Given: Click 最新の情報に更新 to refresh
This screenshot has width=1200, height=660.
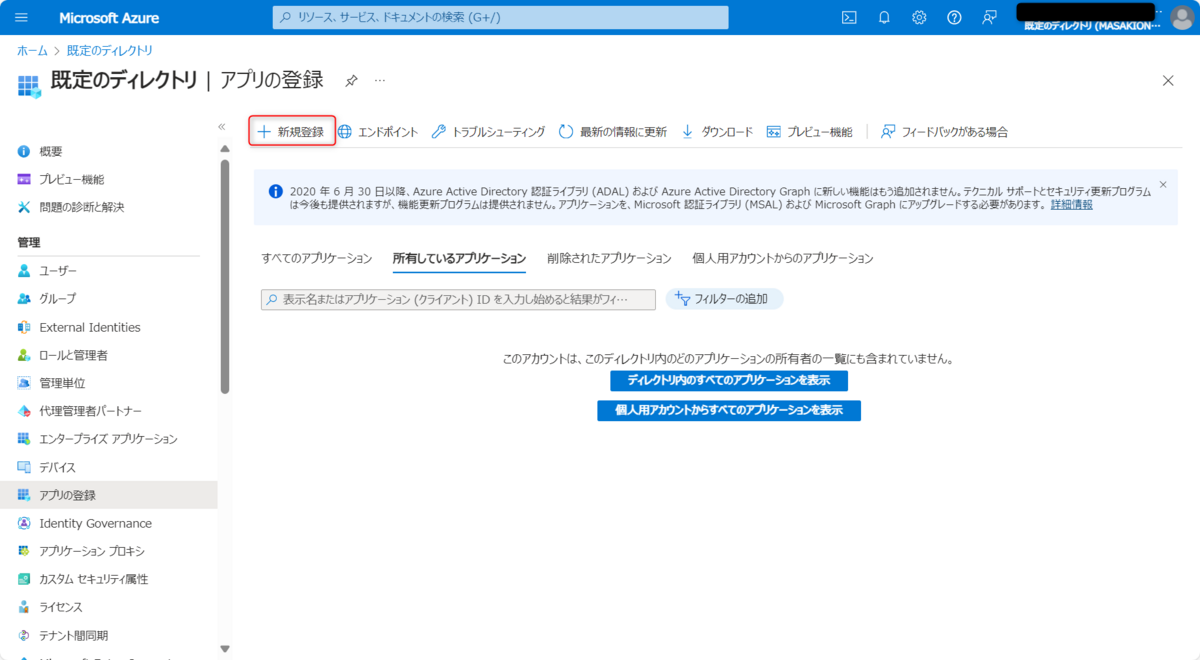Looking at the screenshot, I should coord(612,132).
